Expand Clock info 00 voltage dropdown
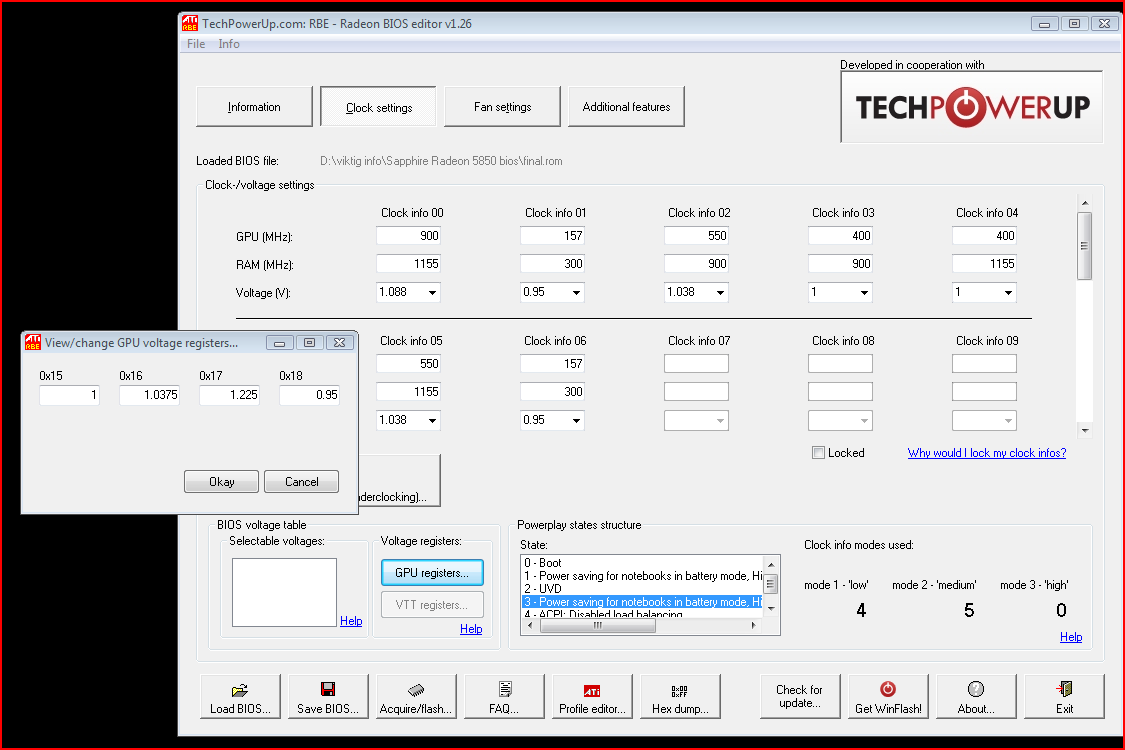Image resolution: width=1125 pixels, height=750 pixels. pos(433,293)
